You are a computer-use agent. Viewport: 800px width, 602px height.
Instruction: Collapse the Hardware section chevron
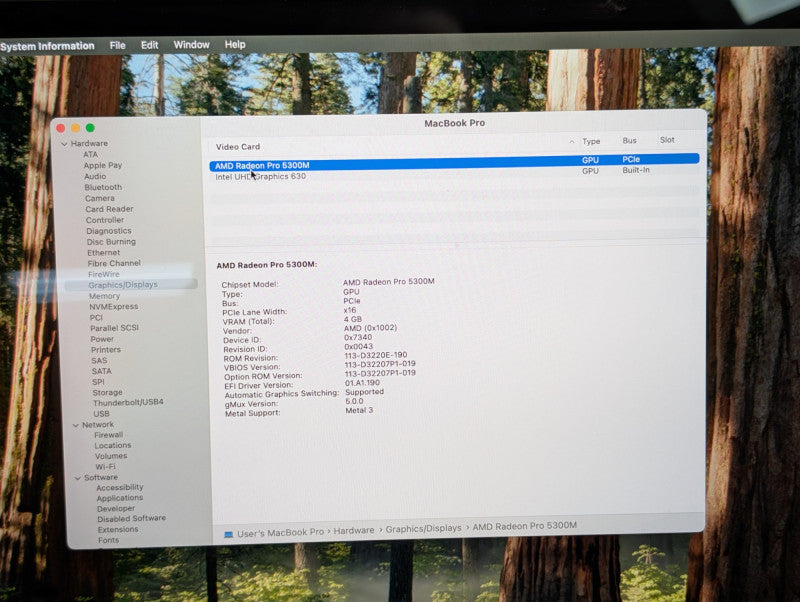64,144
